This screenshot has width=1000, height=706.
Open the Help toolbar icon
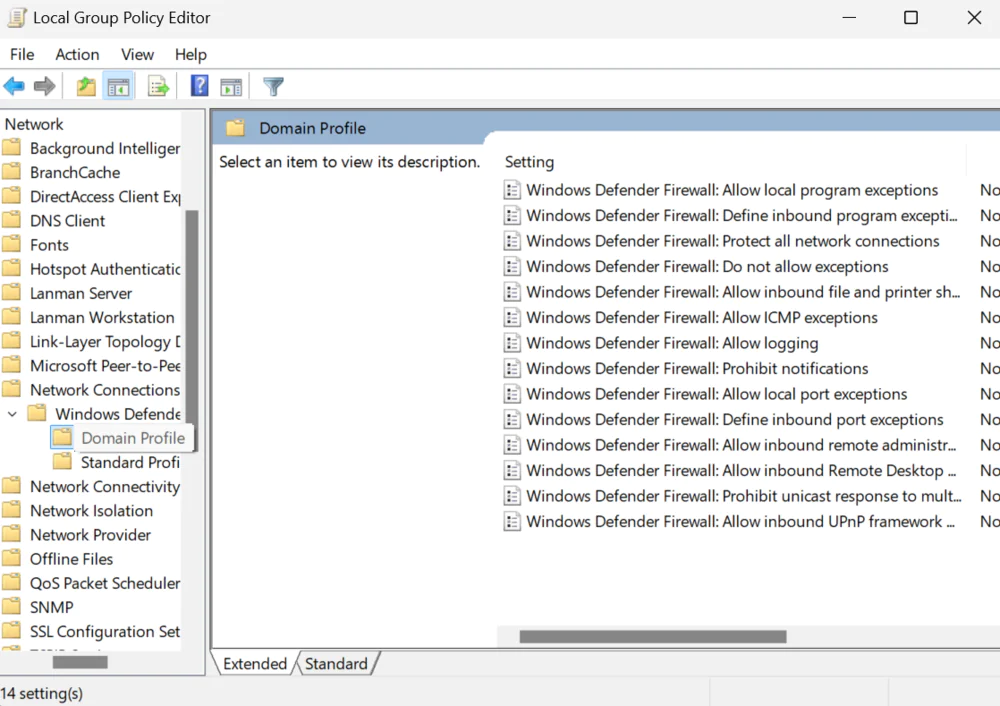199,85
